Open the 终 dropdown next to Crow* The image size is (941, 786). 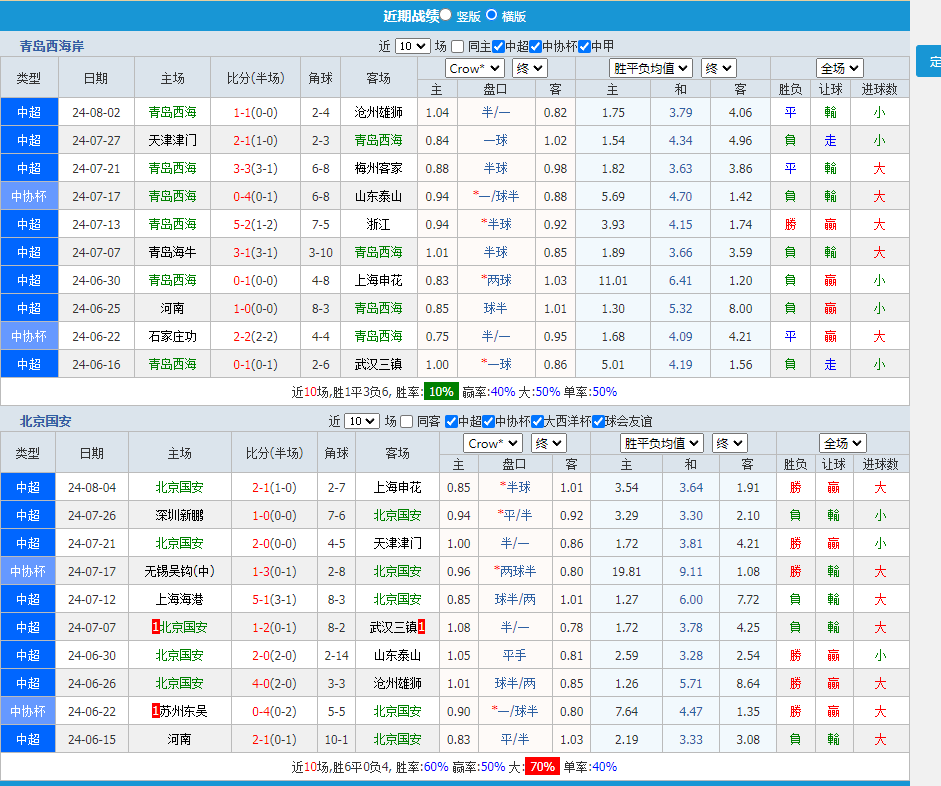pos(529,67)
